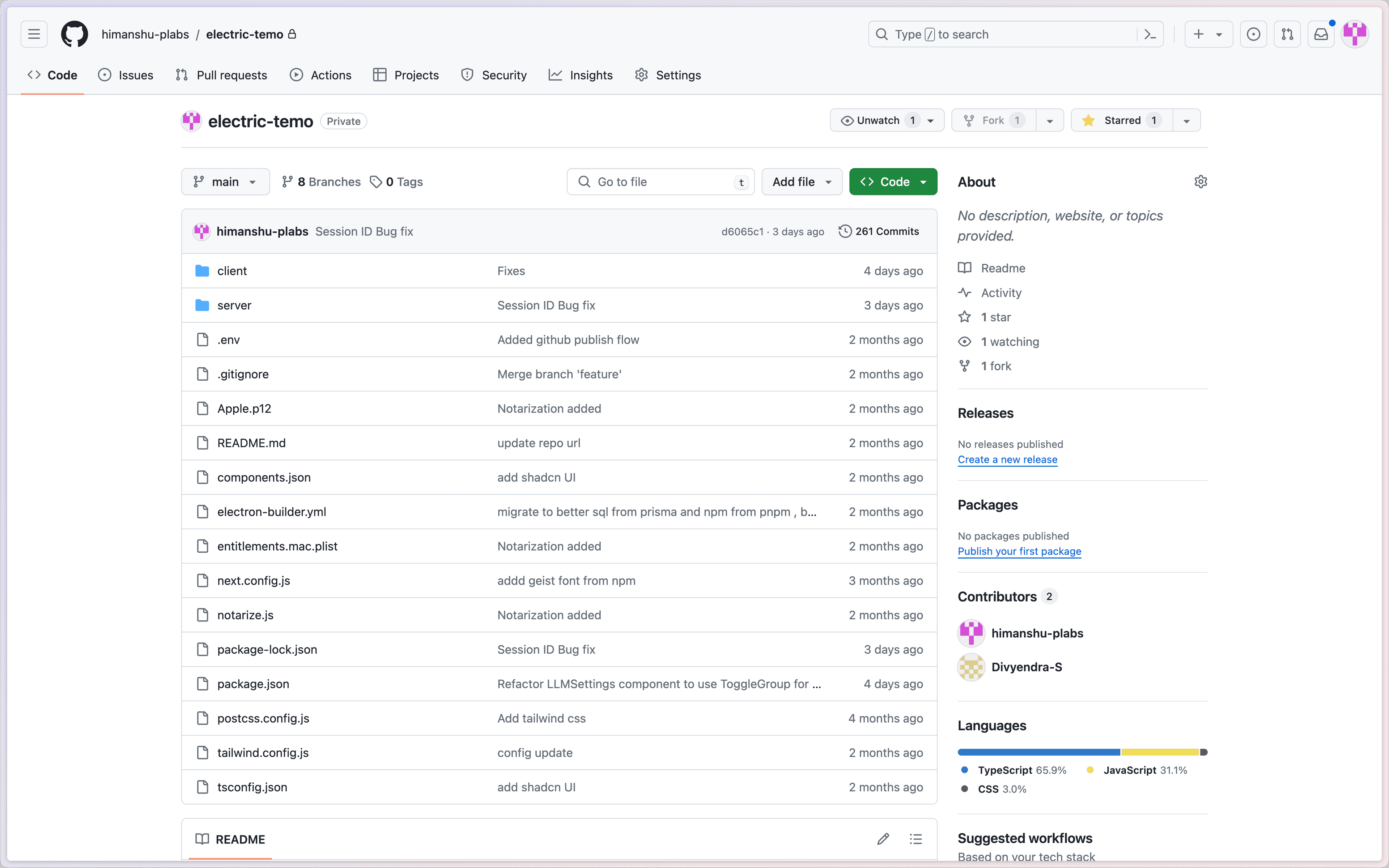Click the GitHub octocat logo icon

[75, 34]
